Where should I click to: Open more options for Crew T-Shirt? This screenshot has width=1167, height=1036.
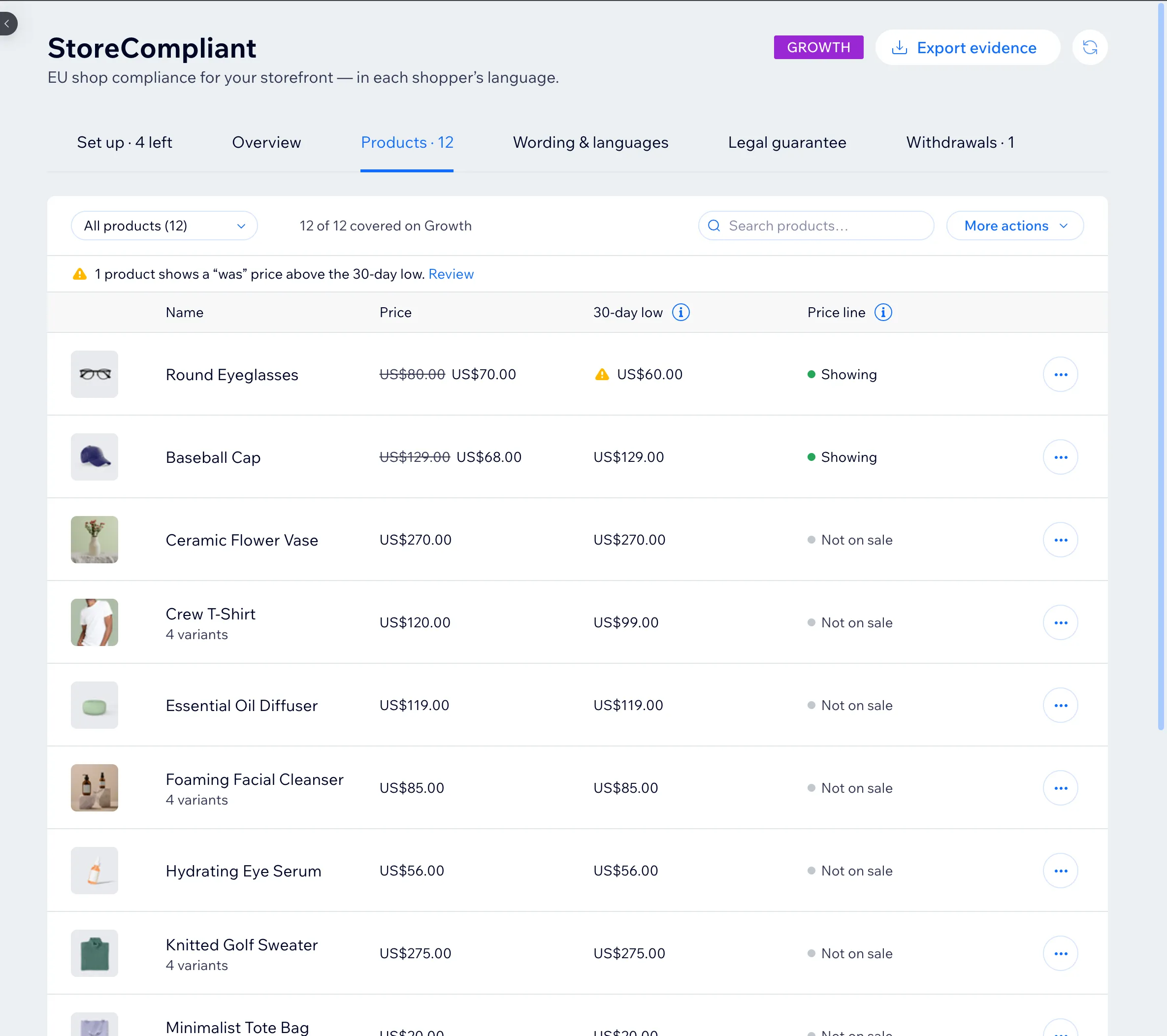point(1060,623)
